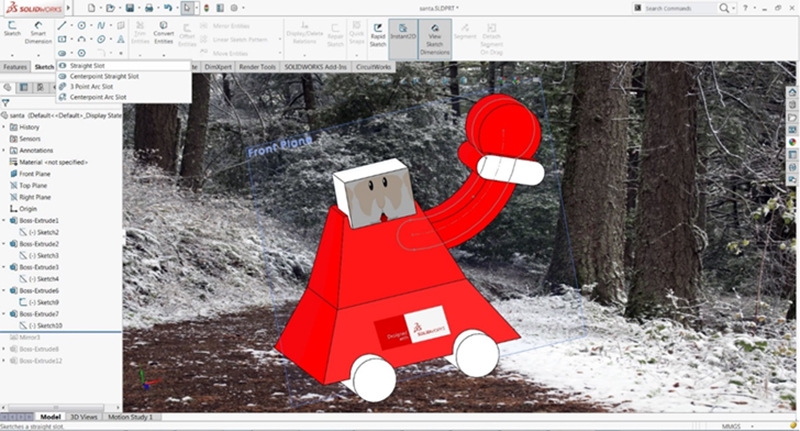The height and width of the screenshot is (431, 800).
Task: Select the Arc sketch tool
Action: pos(82,39)
